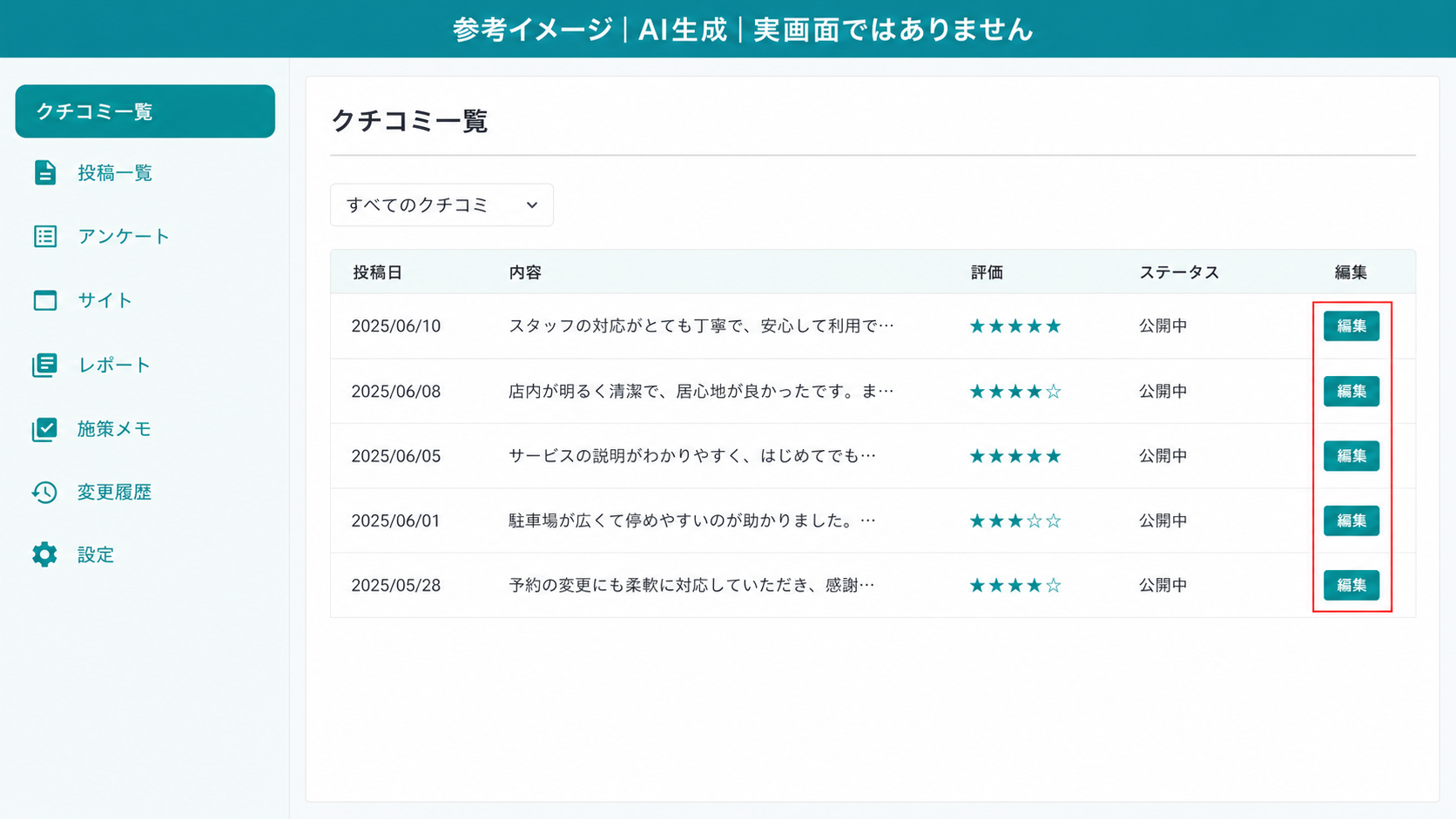
Task: Click the star rating of the 2025/06/01 row
Action: pyautogui.click(x=1015, y=520)
